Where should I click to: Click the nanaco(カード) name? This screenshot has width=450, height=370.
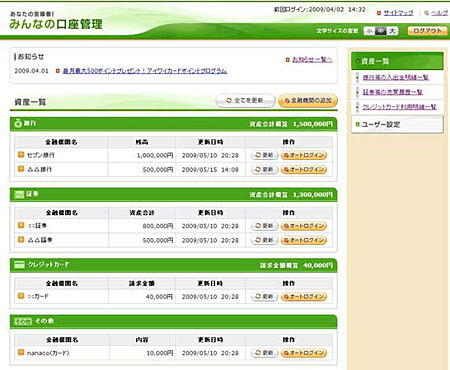48,353
